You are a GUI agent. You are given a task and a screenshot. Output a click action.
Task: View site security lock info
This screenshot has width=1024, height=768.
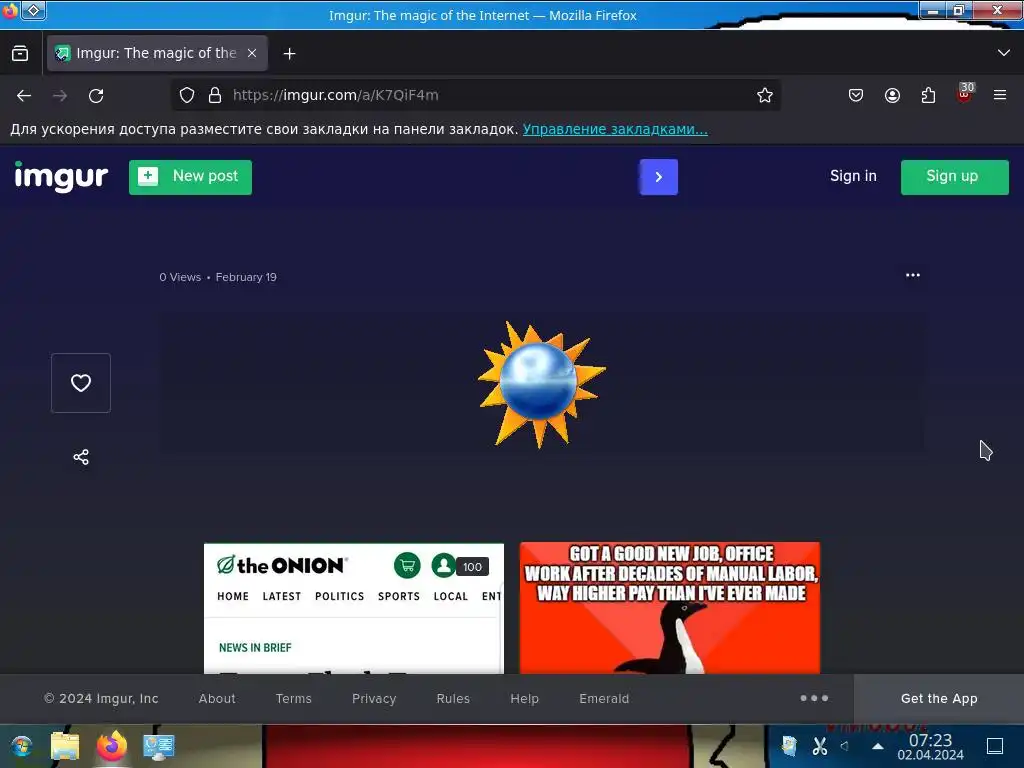tap(215, 95)
